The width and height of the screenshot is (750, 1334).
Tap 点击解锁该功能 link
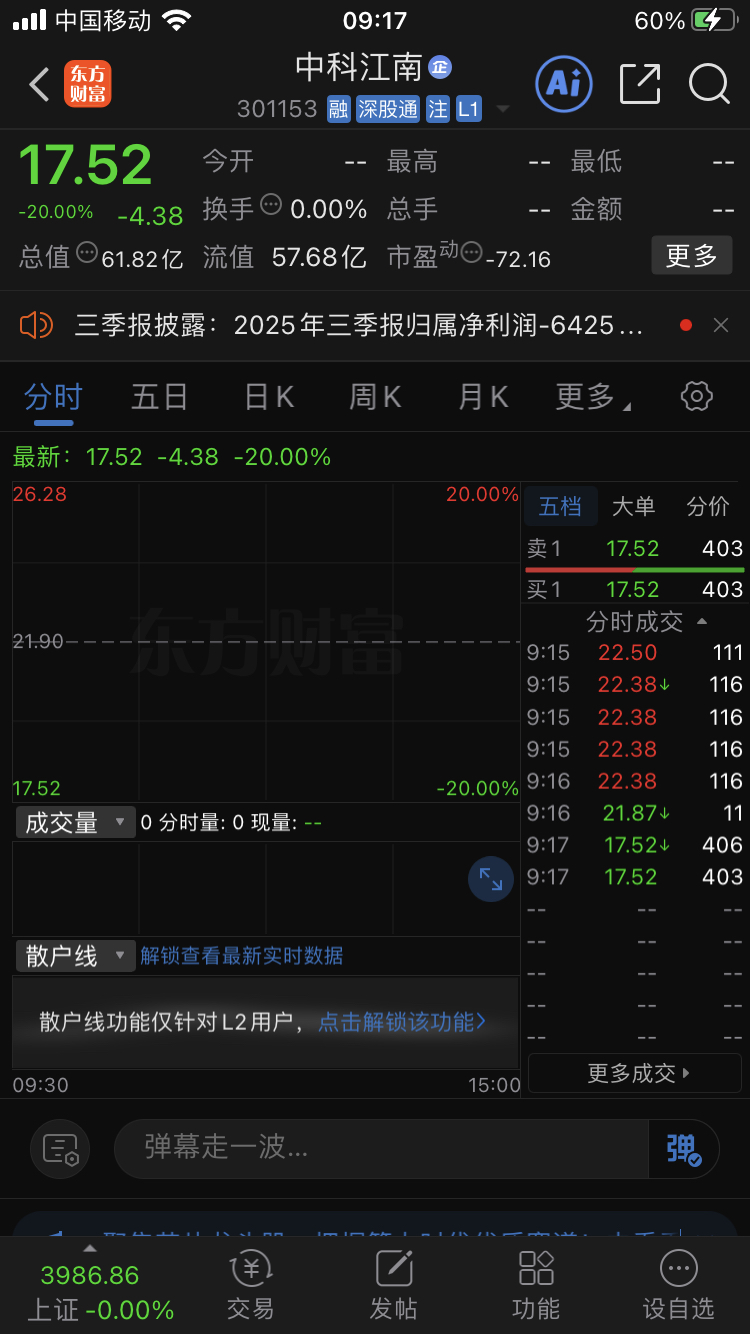tap(402, 1022)
